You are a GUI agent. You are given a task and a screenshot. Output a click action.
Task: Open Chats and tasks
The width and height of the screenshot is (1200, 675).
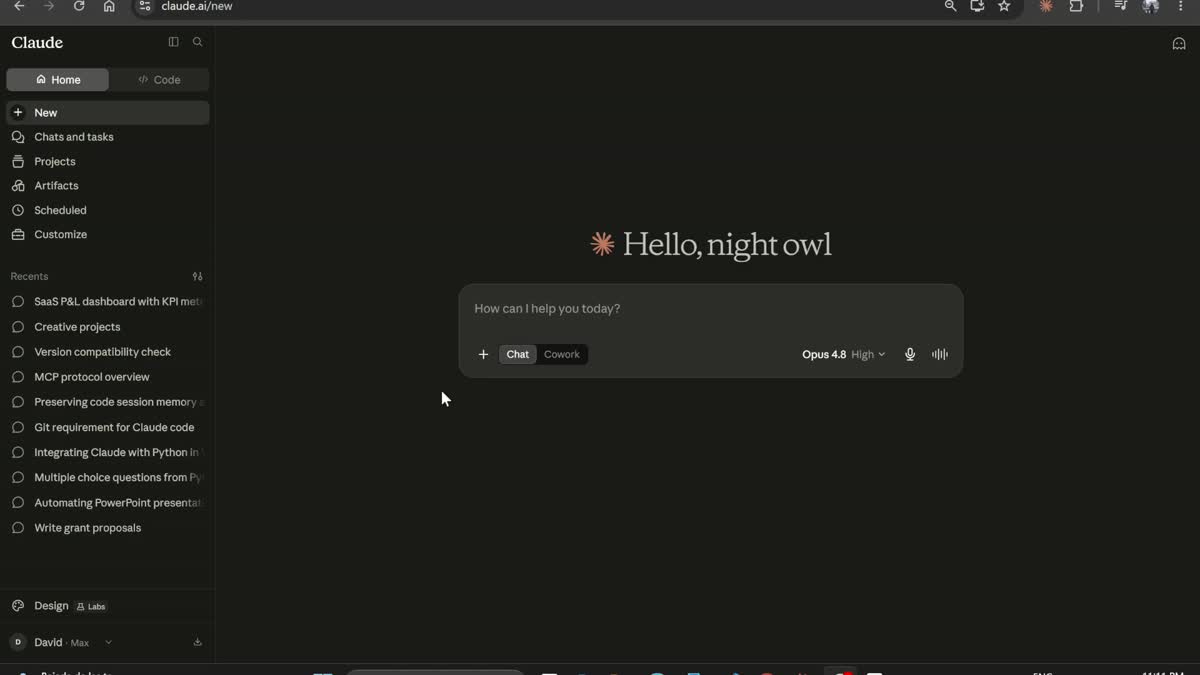(x=107, y=137)
